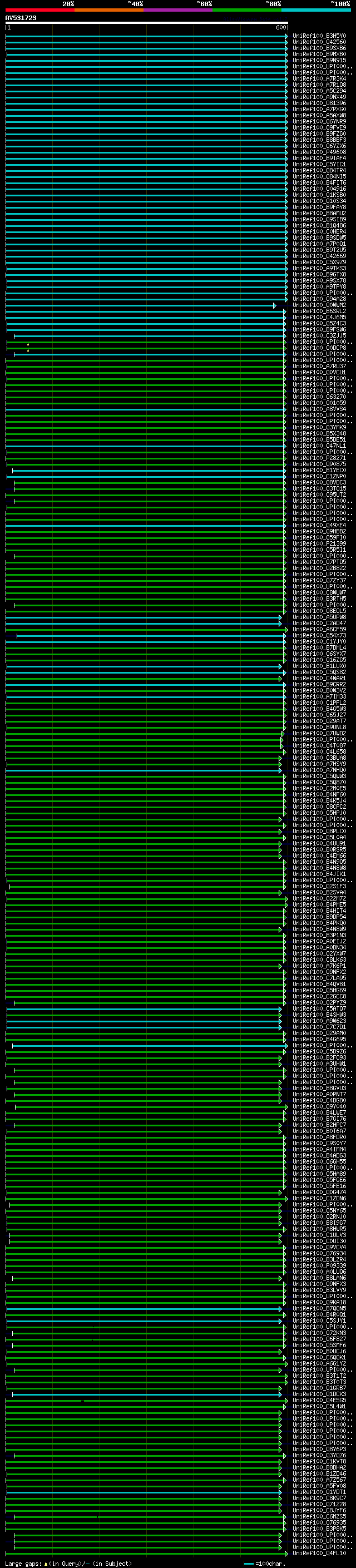Click the UniRef100_P28271 hit name
The width and height of the screenshot is (356, 1568).
coord(319,458)
